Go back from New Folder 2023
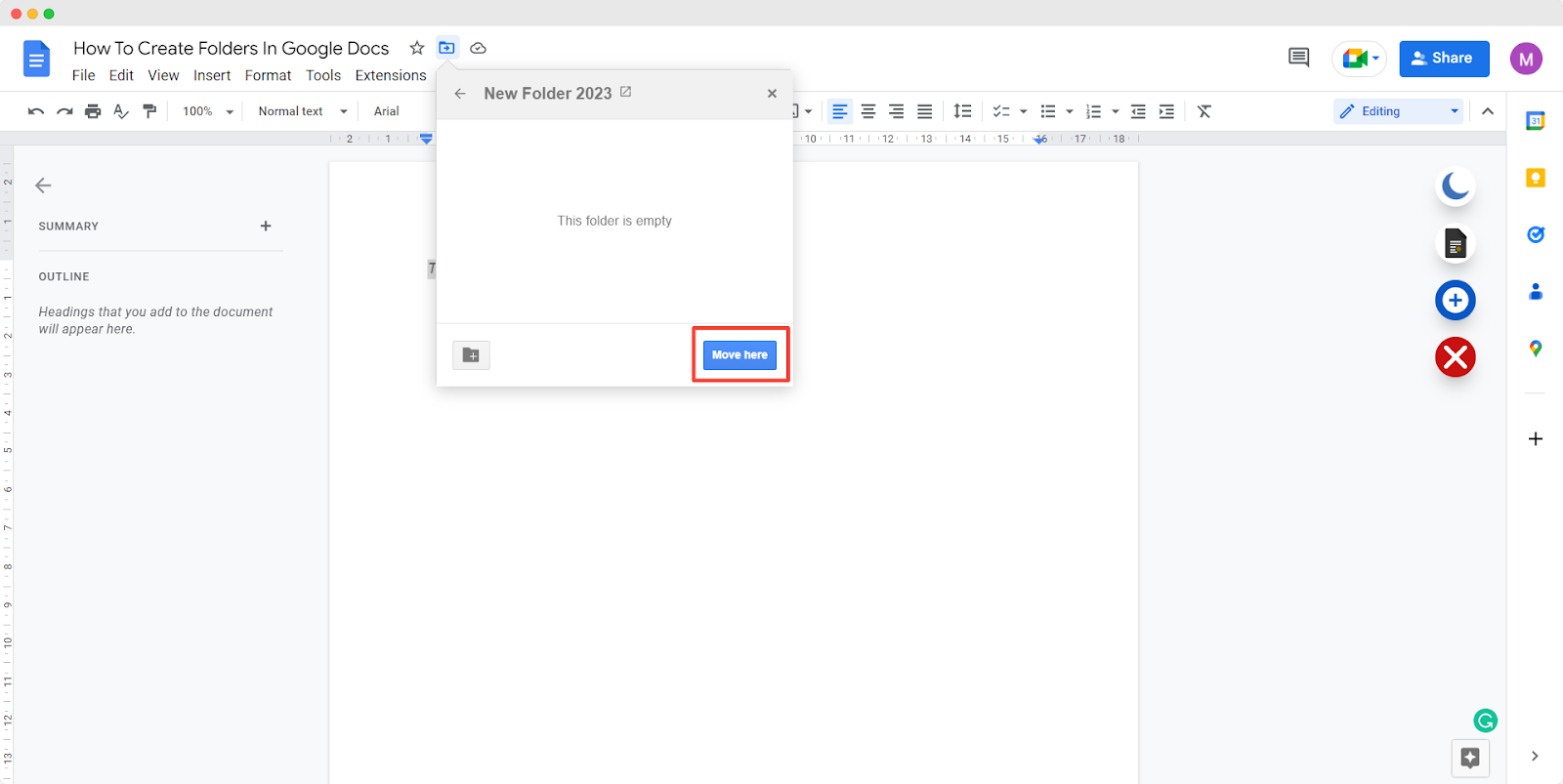Image resolution: width=1563 pixels, height=784 pixels. (460, 94)
